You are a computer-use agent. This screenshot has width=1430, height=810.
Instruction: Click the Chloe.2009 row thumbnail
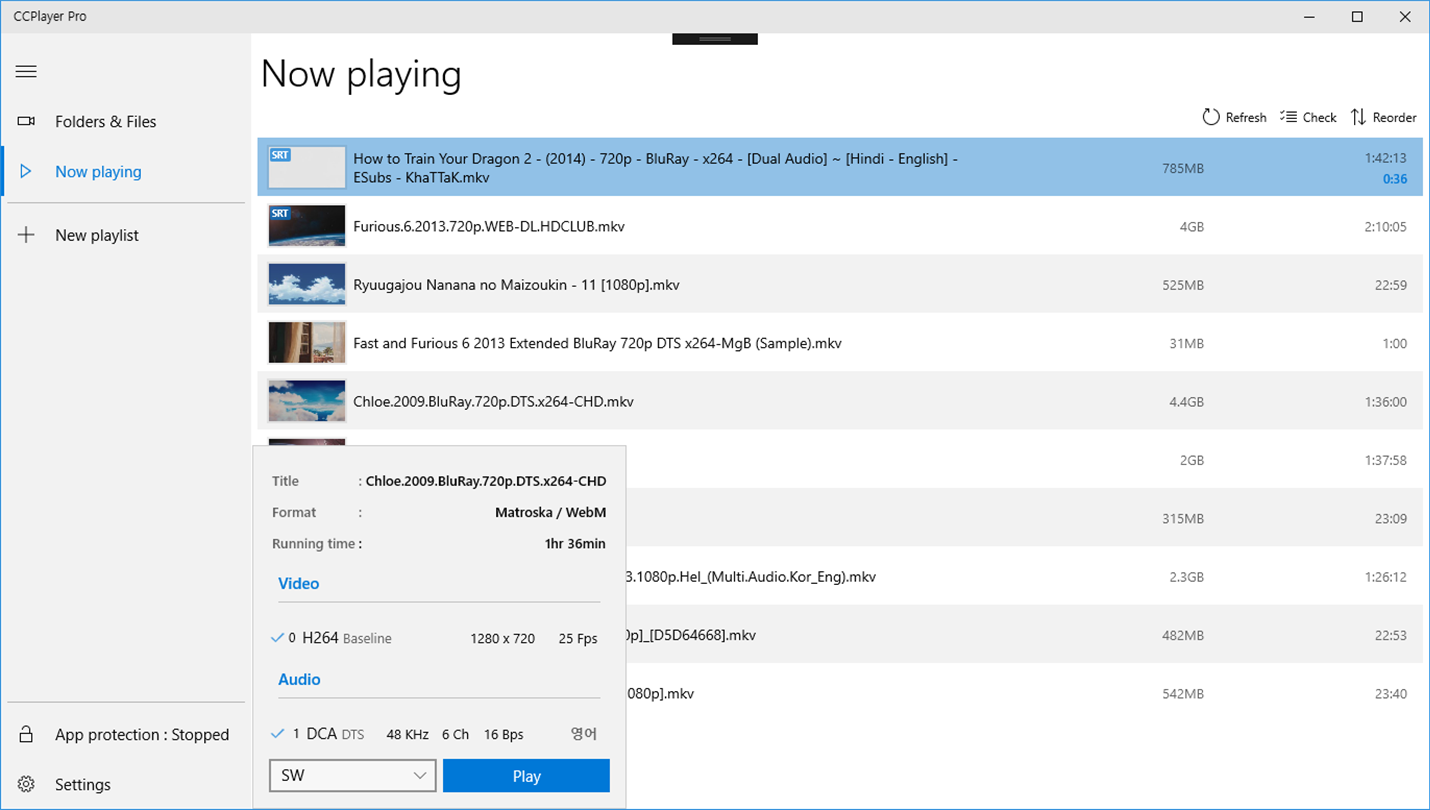pyautogui.click(x=307, y=401)
